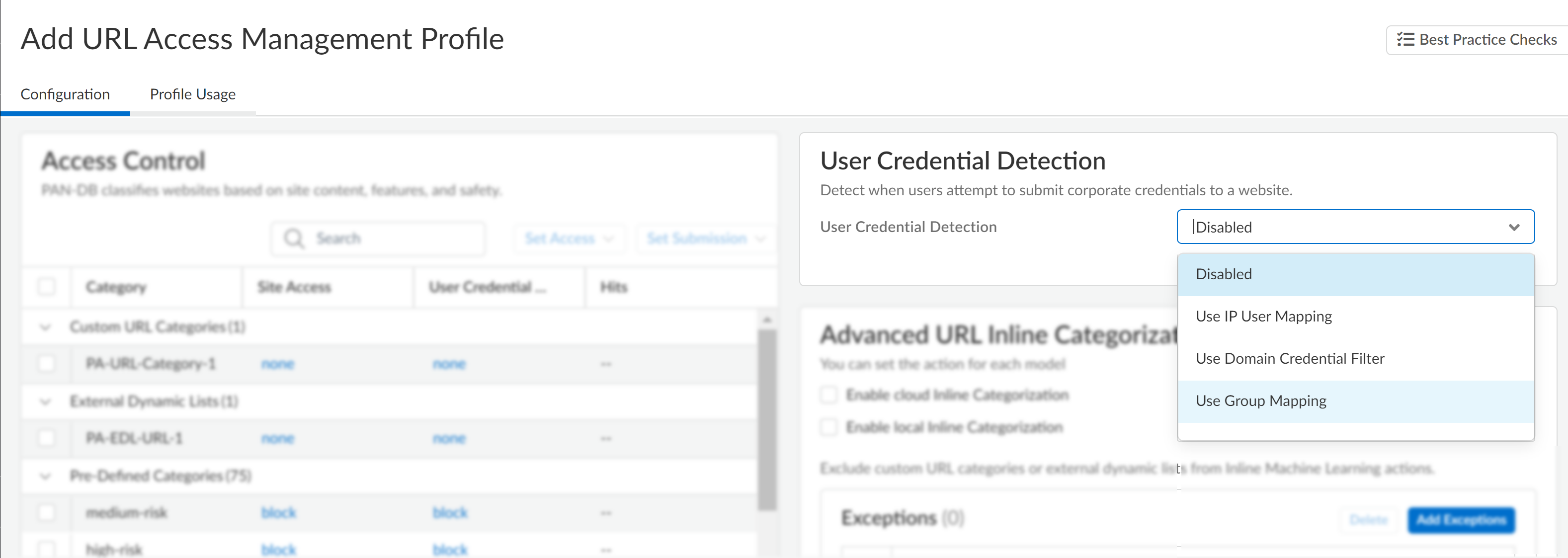Click the Access Control table scrollbar
This screenshot has width=1568, height=558.
(x=767, y=420)
